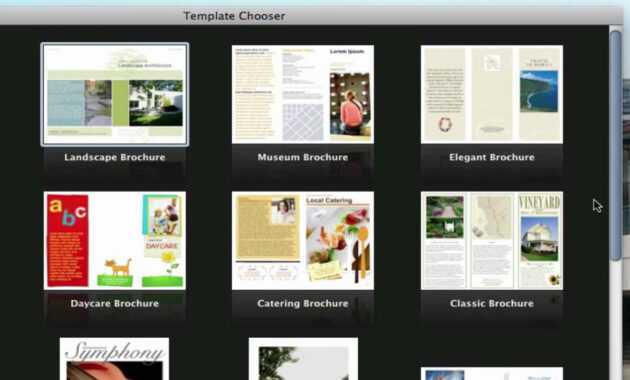Screen dimensions: 630x380
Task: Choose the Classic Brochure vineyard thumbnail
Action: point(492,240)
